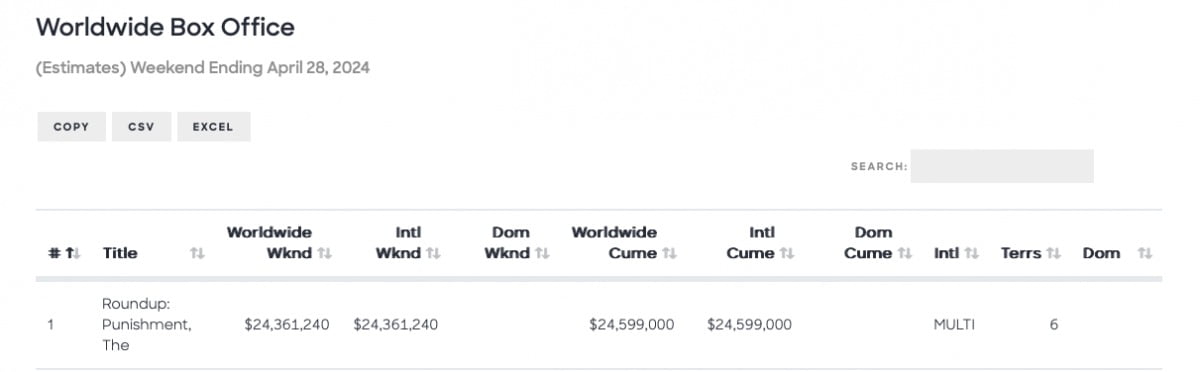Screen dimensions: 1200x372
Task: Sort table by Dom Wknd arrows
Action: point(542,254)
